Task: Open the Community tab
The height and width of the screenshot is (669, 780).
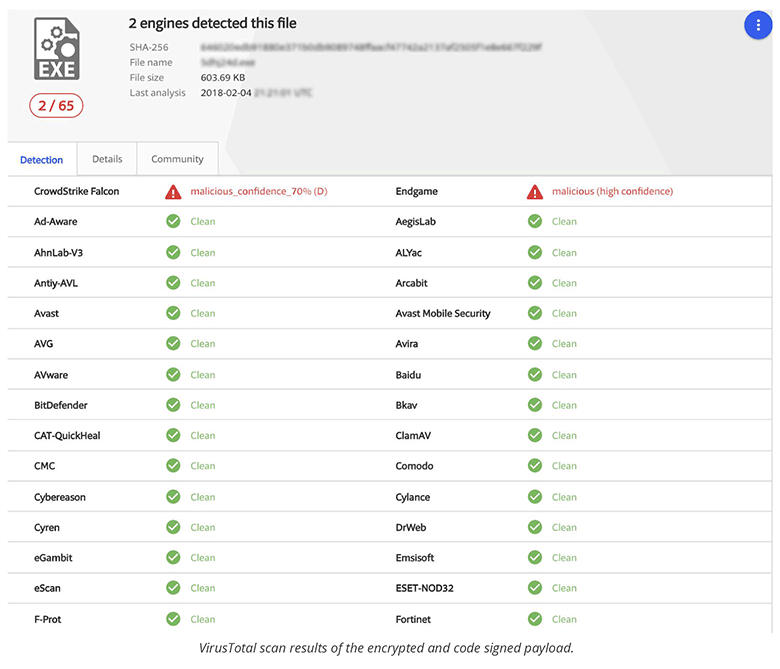Action: [177, 159]
